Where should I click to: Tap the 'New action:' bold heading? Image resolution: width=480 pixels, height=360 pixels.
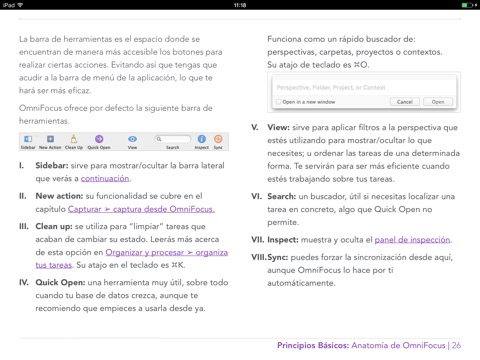click(59, 196)
